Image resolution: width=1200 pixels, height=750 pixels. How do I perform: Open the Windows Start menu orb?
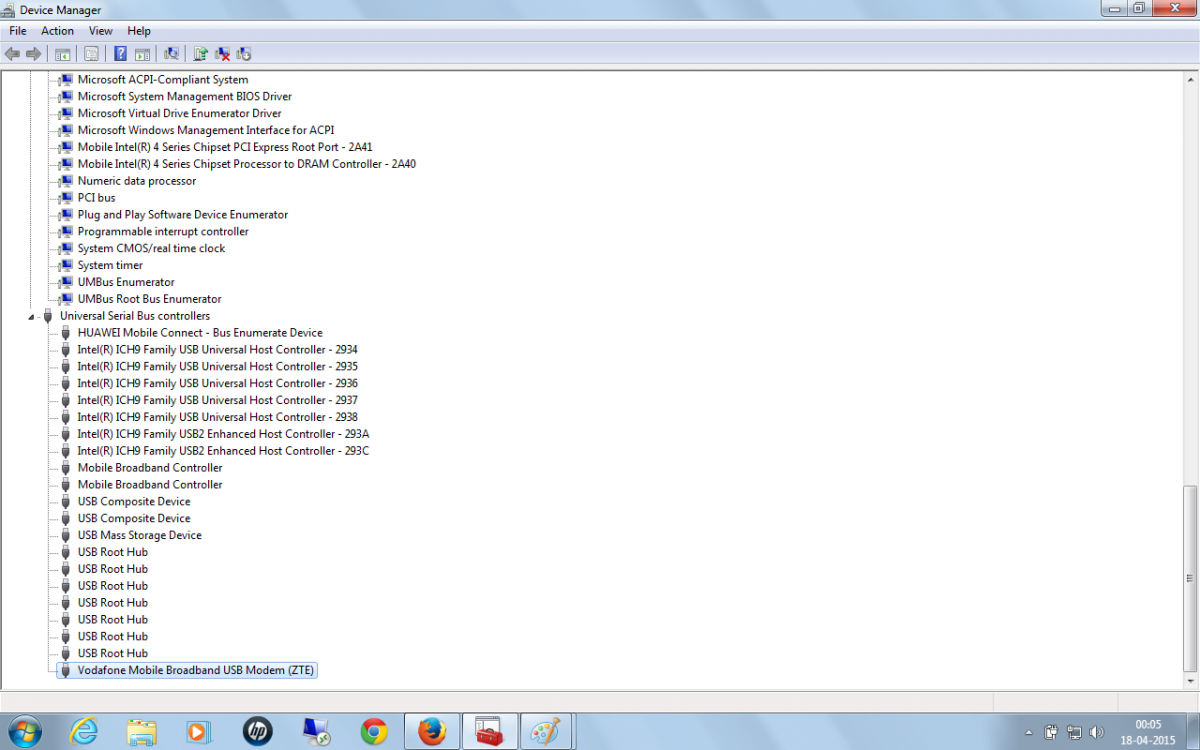tap(24, 731)
